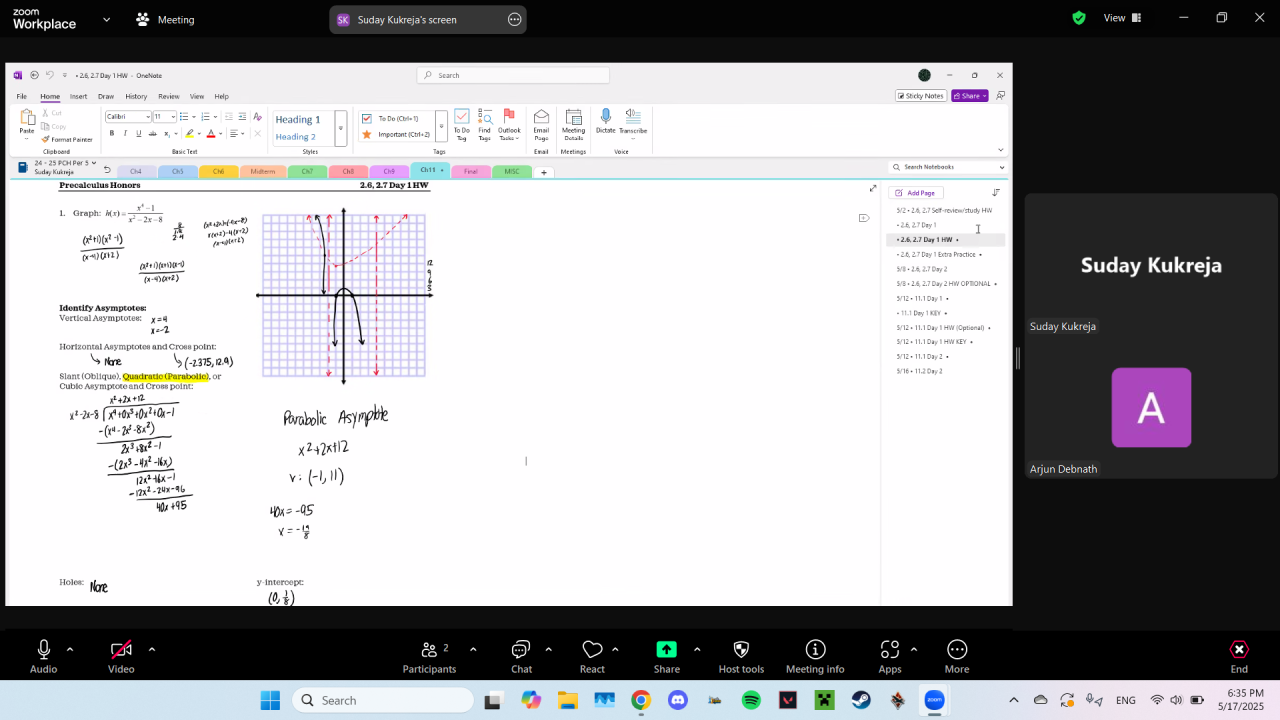1280x720 pixels.
Task: Open the Apps panel
Action: 889,656
